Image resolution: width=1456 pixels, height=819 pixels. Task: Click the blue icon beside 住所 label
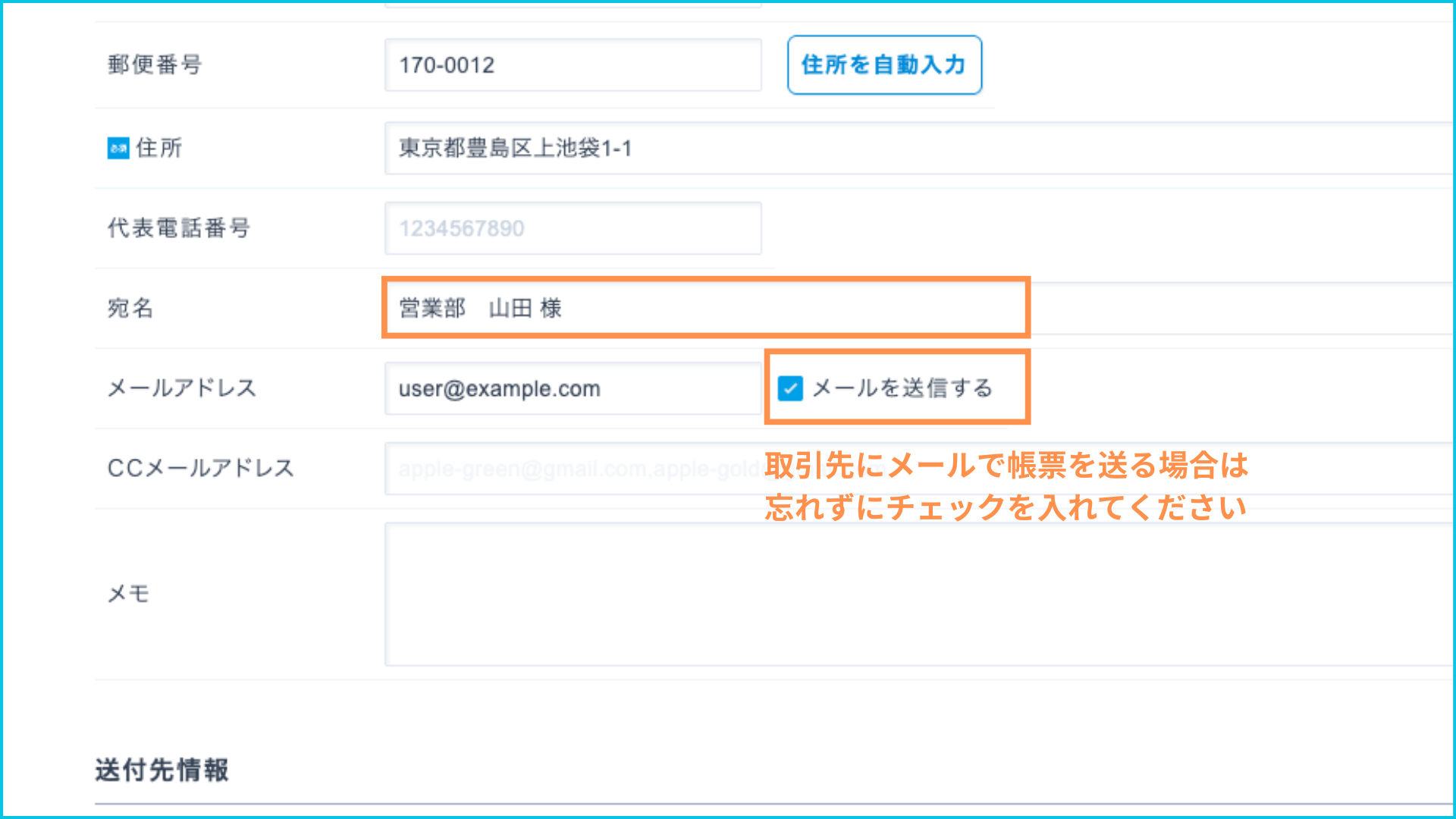click(x=118, y=148)
